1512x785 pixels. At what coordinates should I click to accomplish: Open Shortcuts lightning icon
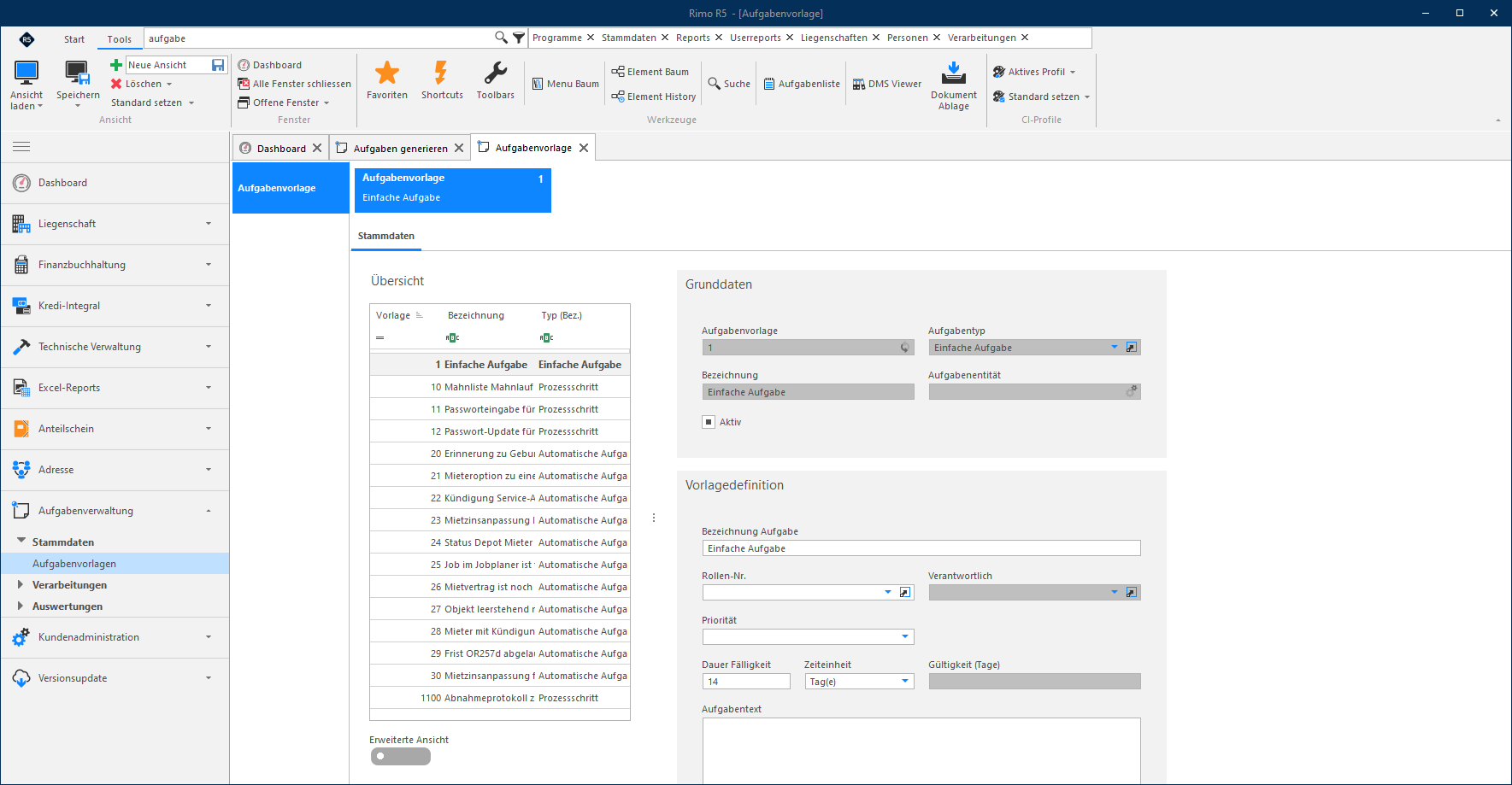pos(441,73)
